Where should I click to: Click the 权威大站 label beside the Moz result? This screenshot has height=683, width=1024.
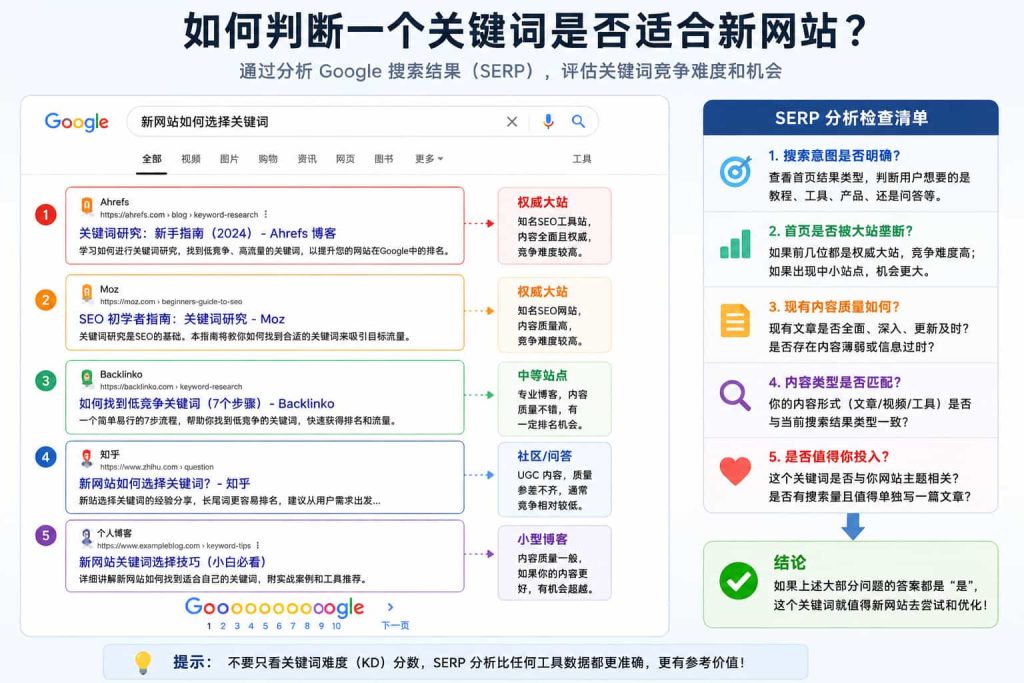tap(543, 291)
